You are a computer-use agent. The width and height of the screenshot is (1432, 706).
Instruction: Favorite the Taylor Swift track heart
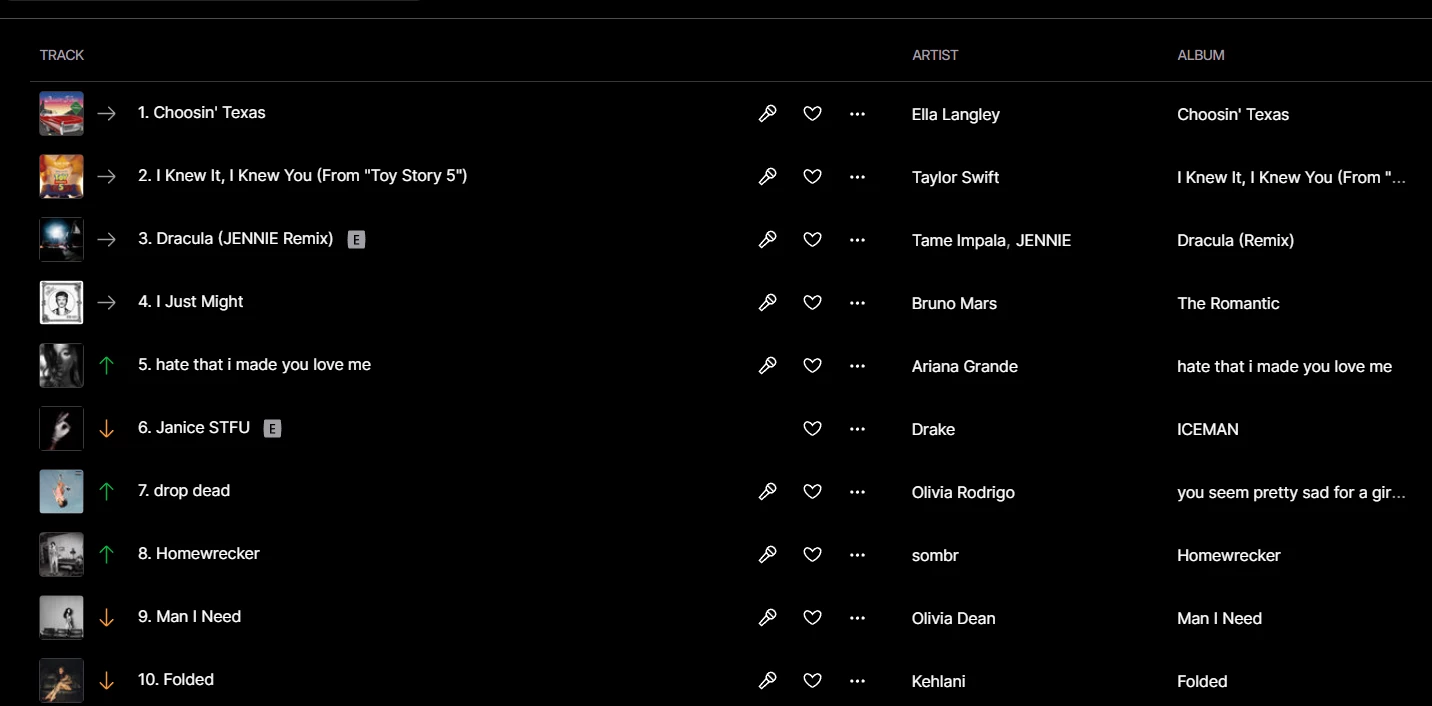coord(812,177)
